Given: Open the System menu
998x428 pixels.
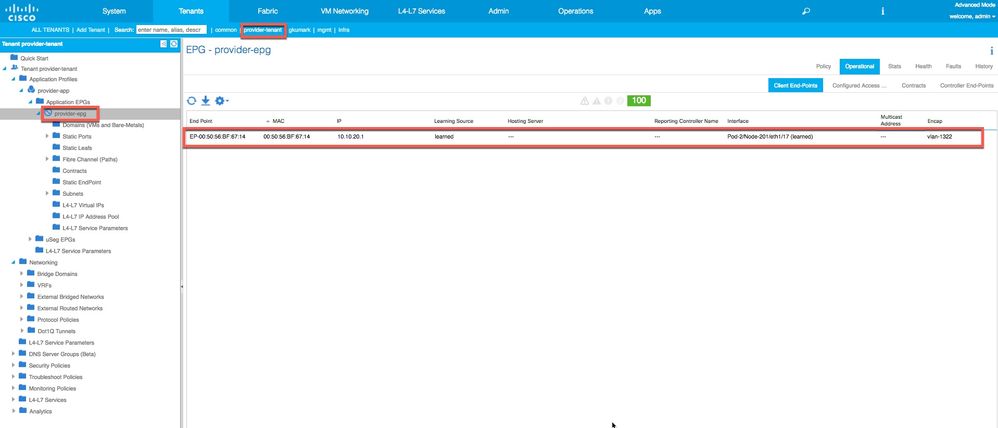Looking at the screenshot, I should [x=114, y=11].
